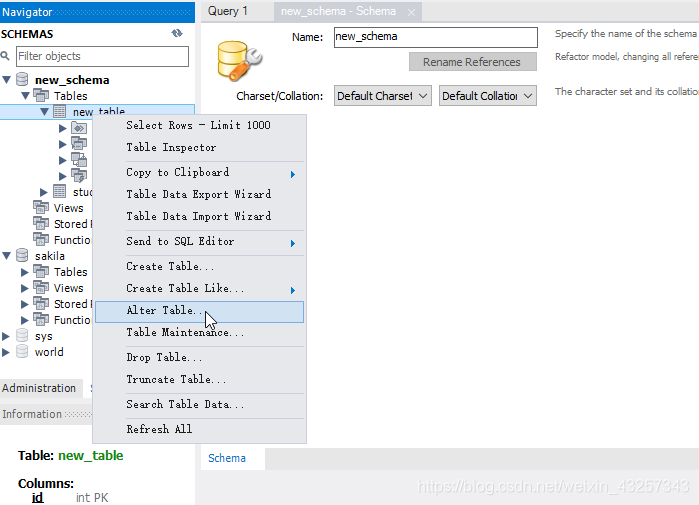Click the sys database icon
699x505 pixels.
(22, 336)
